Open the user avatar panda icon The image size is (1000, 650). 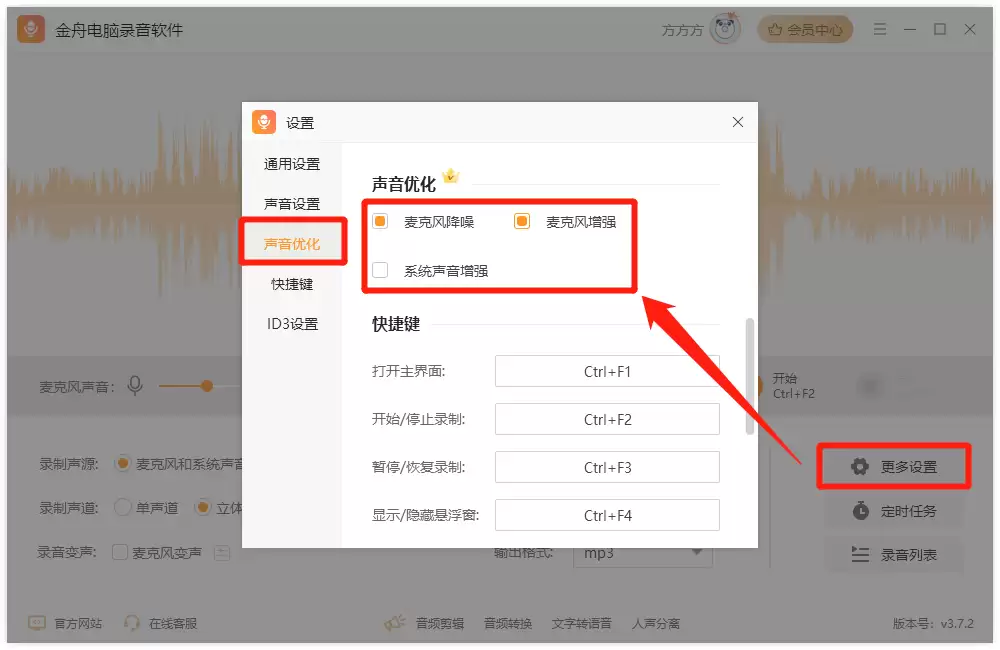pyautogui.click(x=725, y=29)
